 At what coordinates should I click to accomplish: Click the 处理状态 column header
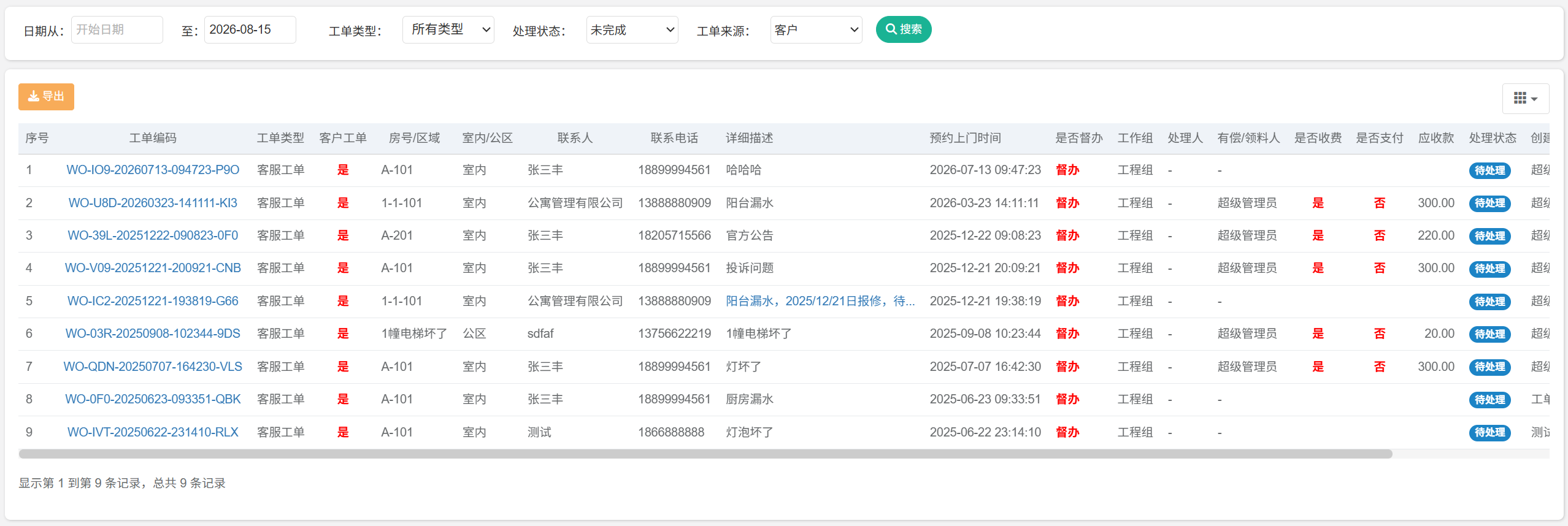coord(1493,138)
